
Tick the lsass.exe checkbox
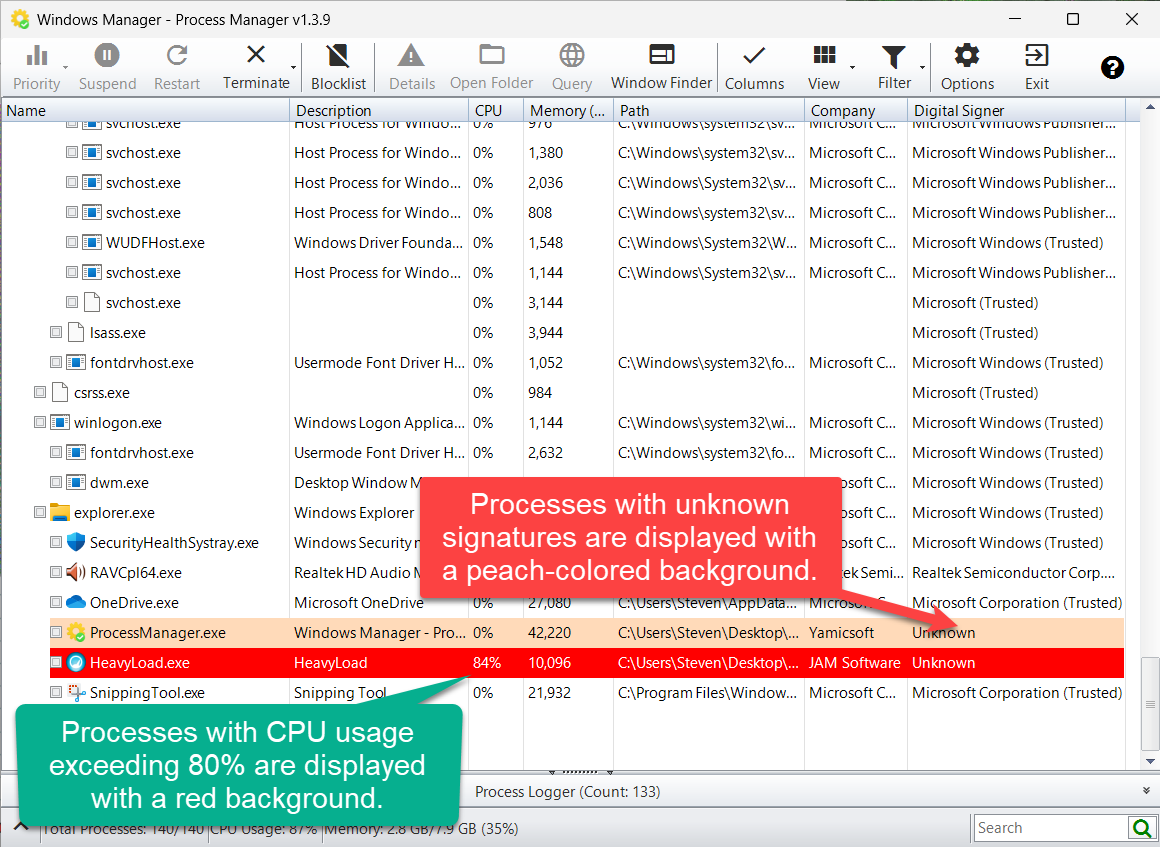tap(56, 332)
